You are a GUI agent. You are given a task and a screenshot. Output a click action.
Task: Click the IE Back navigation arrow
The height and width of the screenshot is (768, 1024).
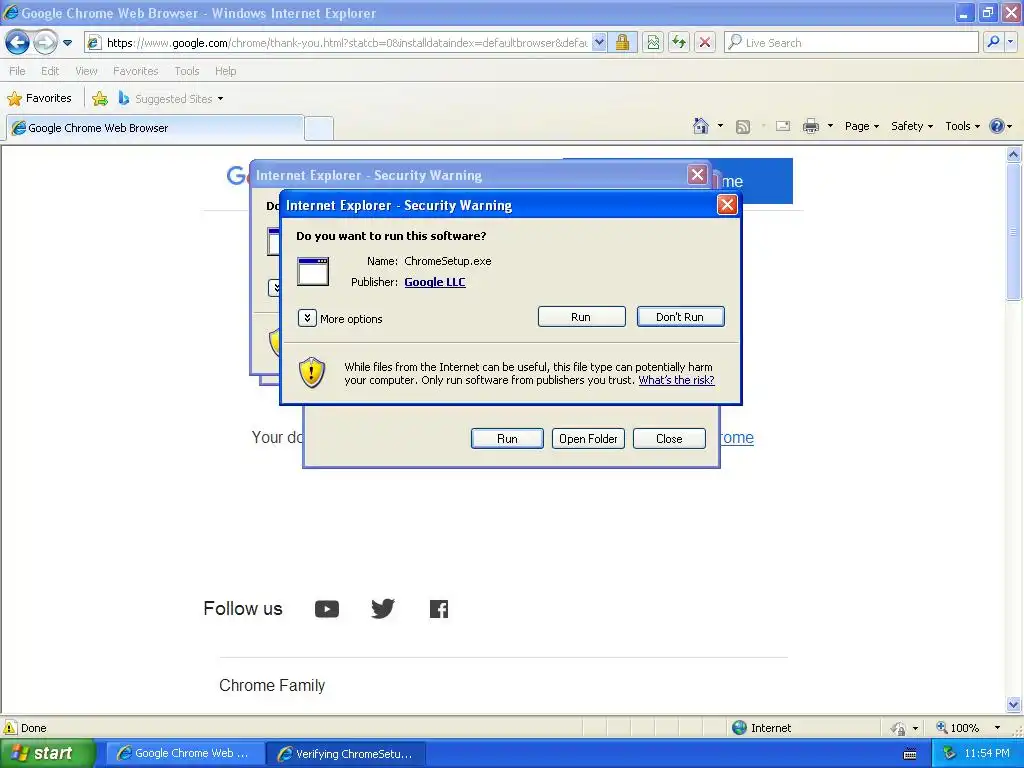point(18,42)
